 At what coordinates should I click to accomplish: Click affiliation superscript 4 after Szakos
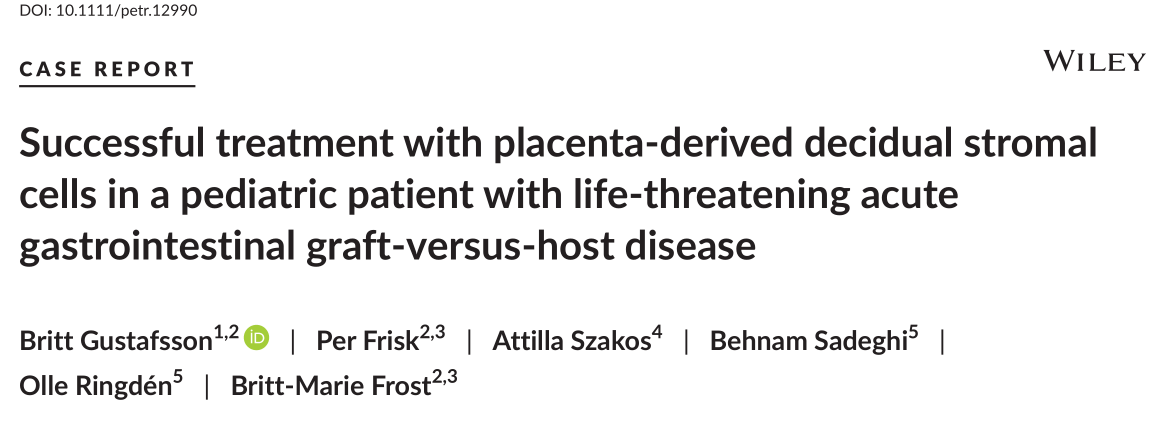click(657, 334)
